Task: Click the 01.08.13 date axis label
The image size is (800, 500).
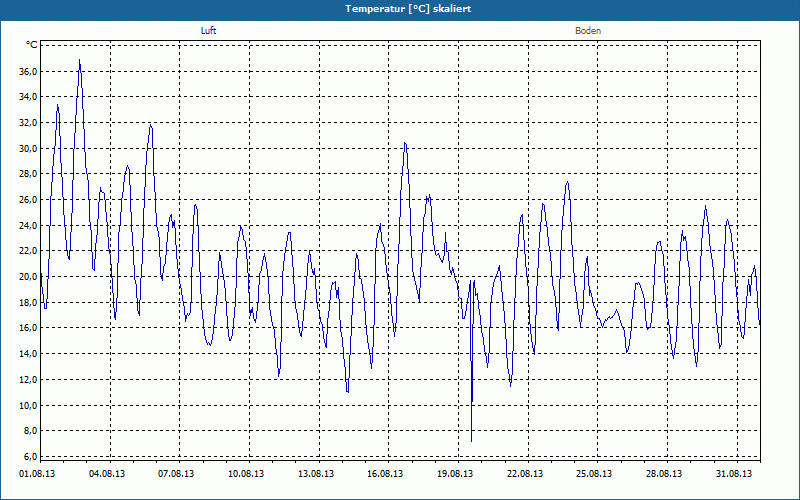Action: tap(37, 474)
